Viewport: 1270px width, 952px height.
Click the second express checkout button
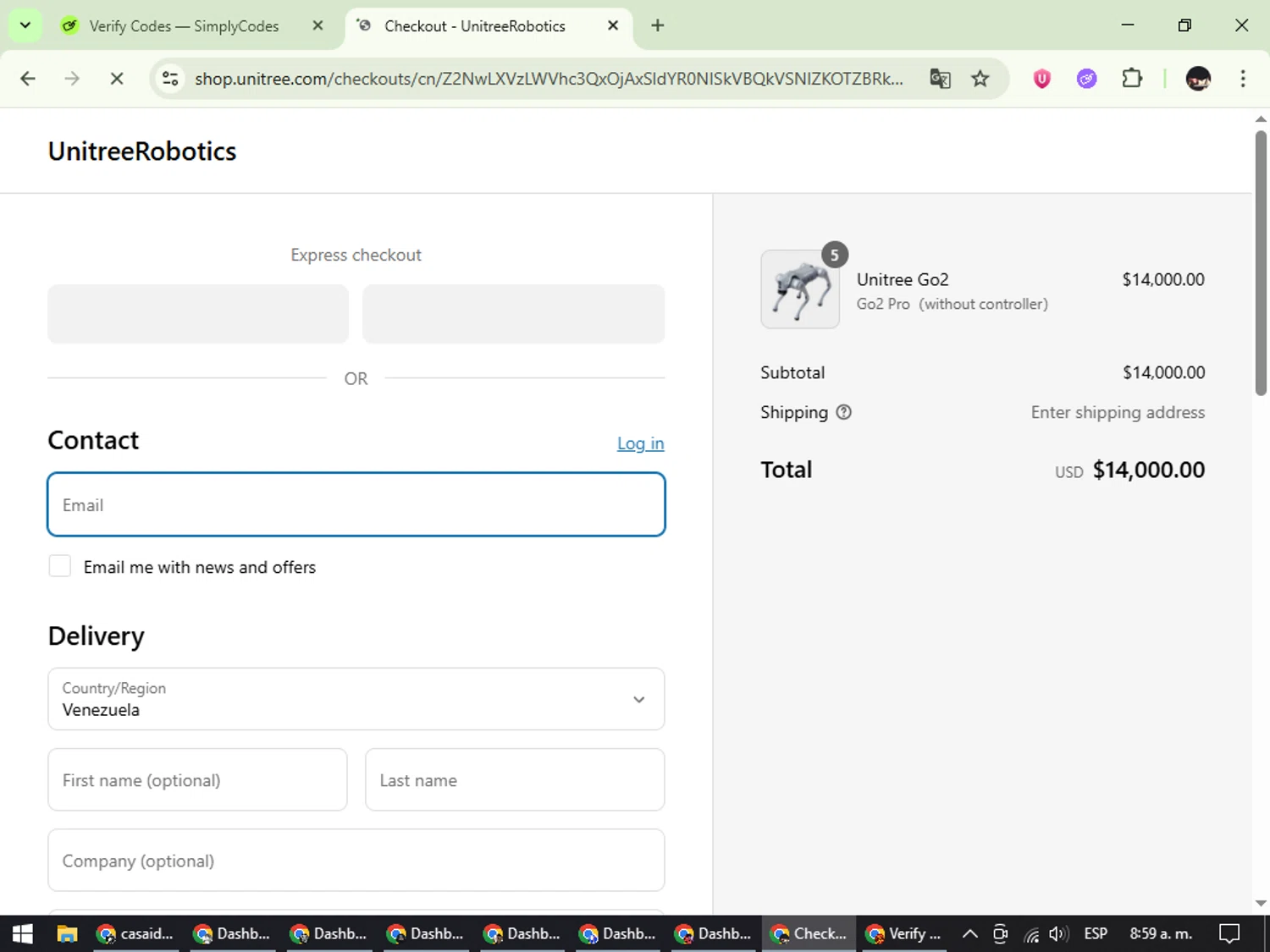[514, 314]
